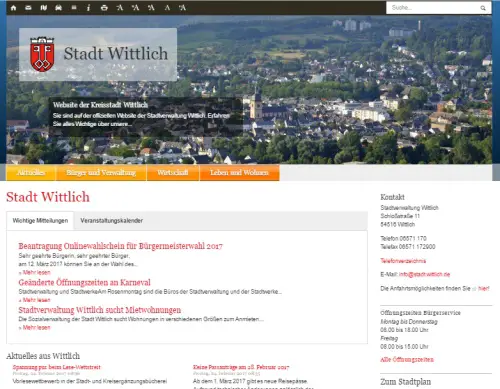Click the printer icon
This screenshot has height=389, width=500.
click(x=104, y=8)
